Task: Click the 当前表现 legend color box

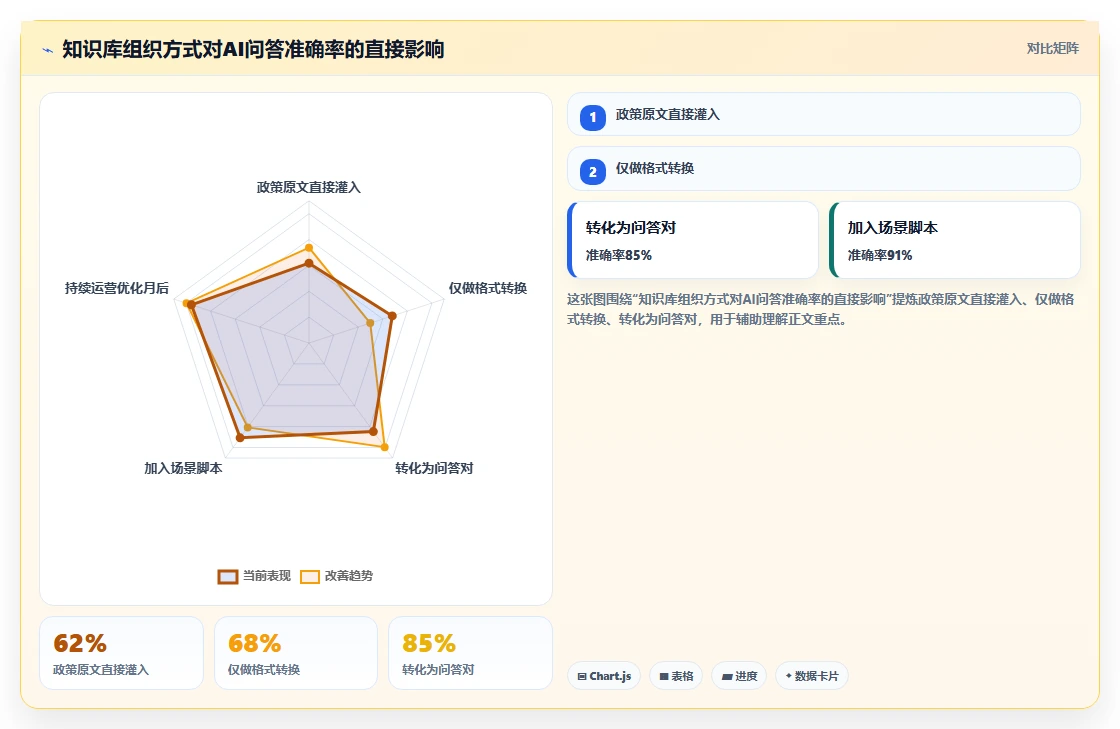Action: tap(228, 577)
